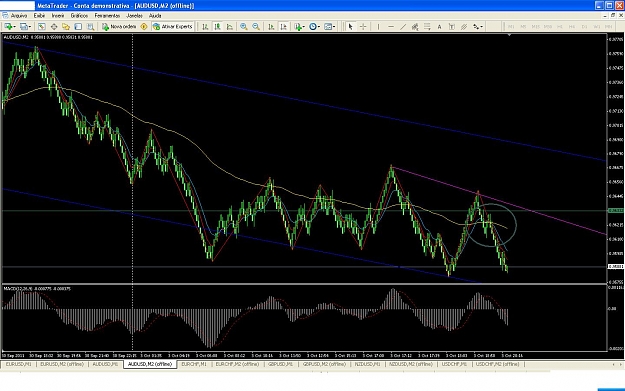
Task: Open the Gráficos menu
Action: (79, 16)
